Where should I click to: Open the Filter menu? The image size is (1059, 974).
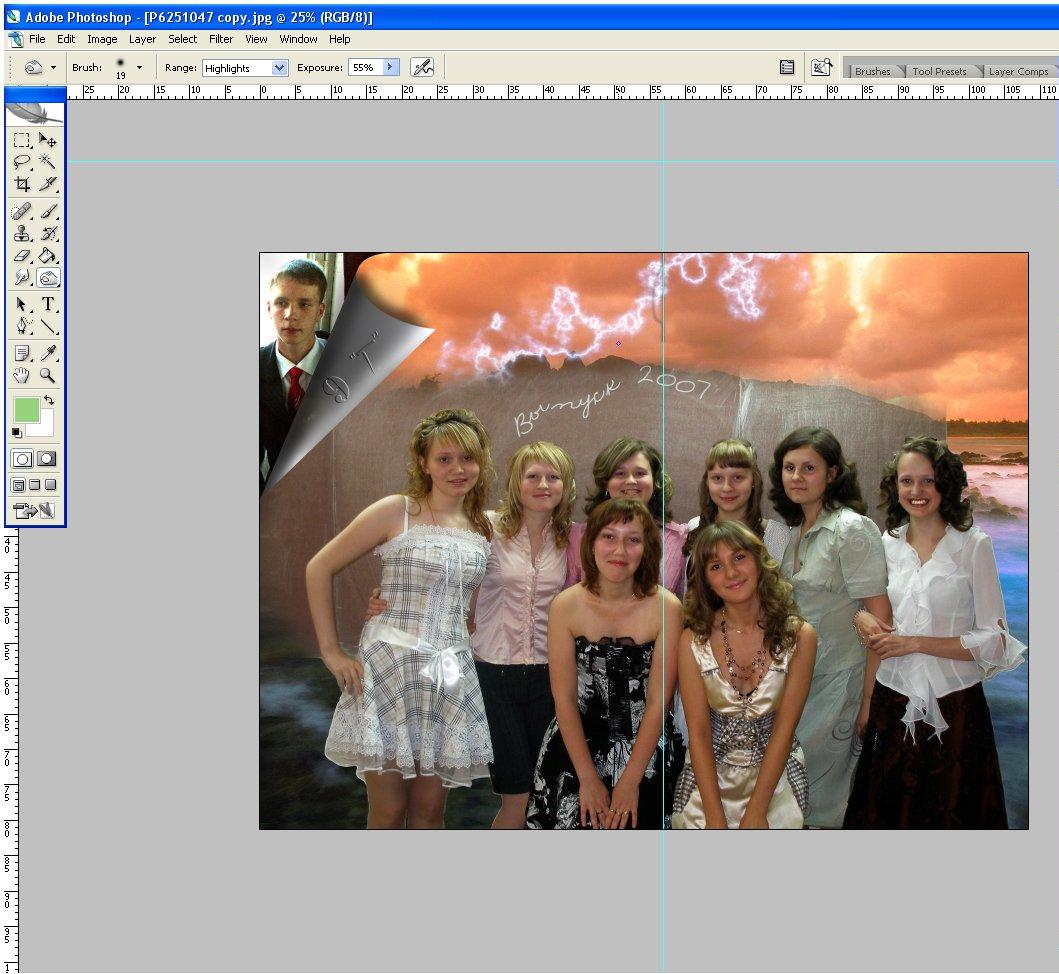pos(221,39)
